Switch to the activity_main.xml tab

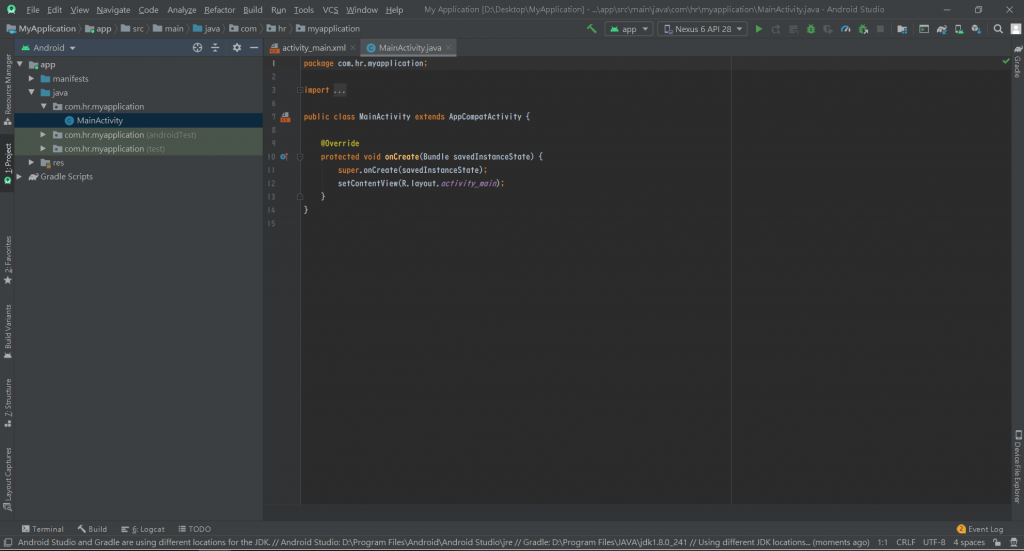(x=313, y=47)
